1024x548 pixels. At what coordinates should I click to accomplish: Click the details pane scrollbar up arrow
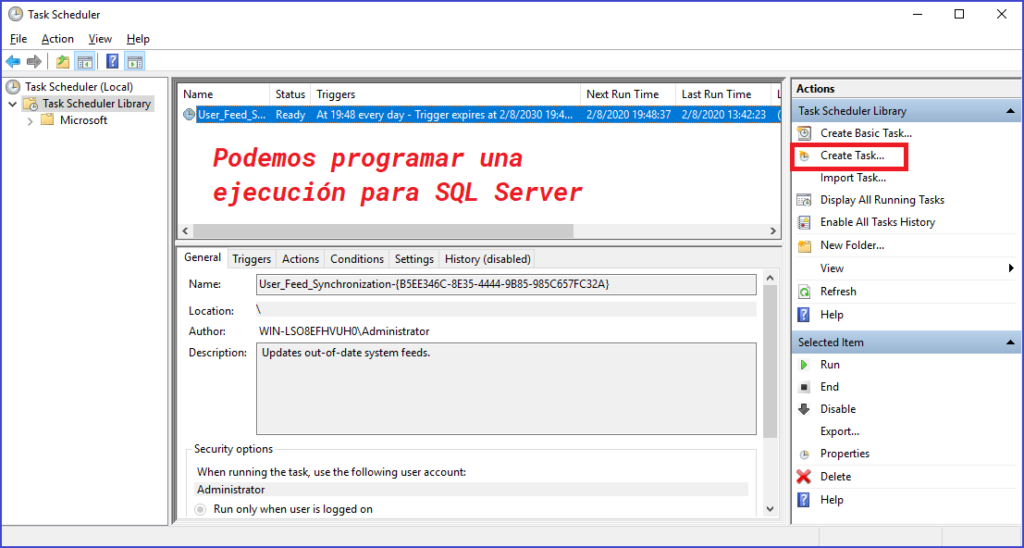(x=770, y=278)
